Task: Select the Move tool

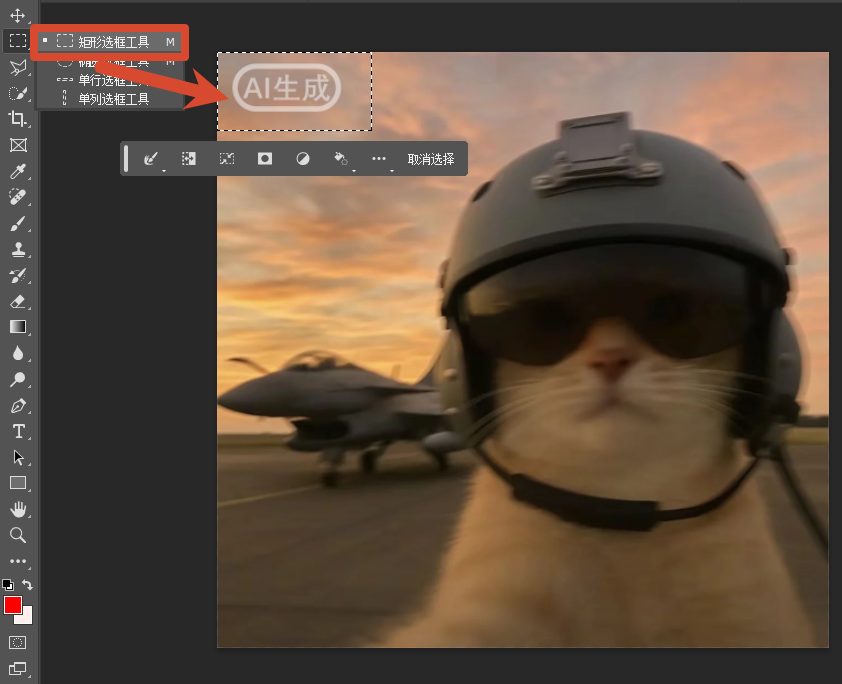Action: click(x=17, y=16)
